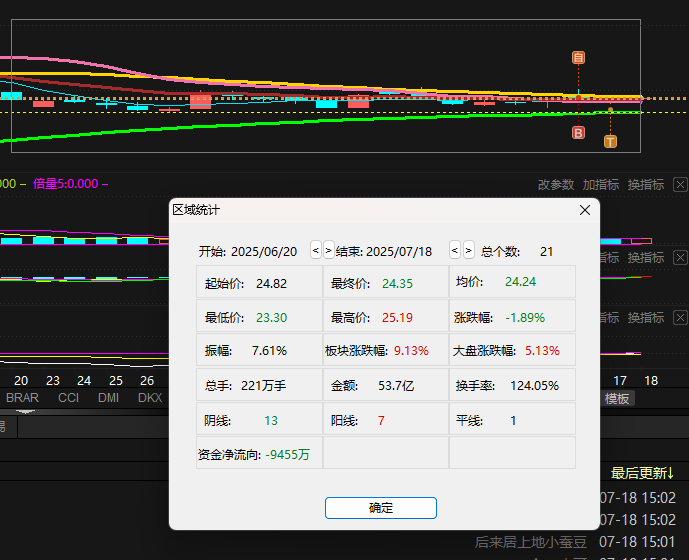Click the red B marker on chart

578,132
